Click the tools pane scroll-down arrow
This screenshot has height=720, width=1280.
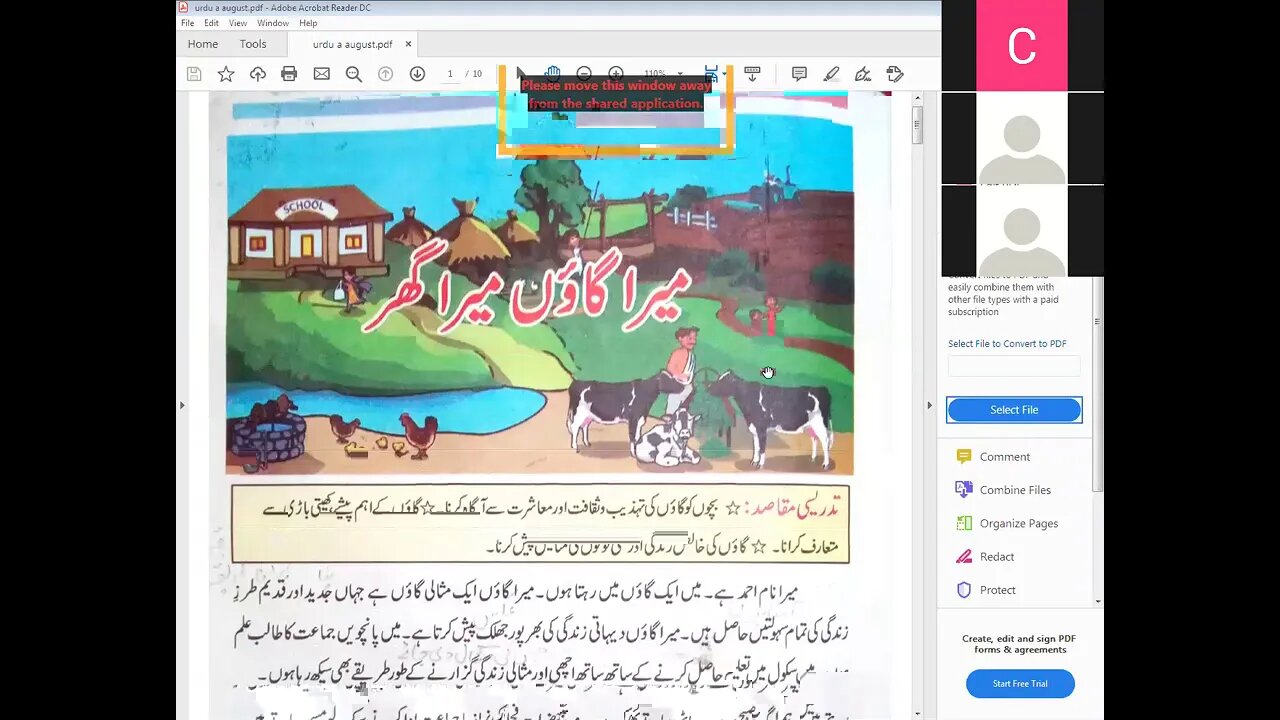click(1098, 602)
